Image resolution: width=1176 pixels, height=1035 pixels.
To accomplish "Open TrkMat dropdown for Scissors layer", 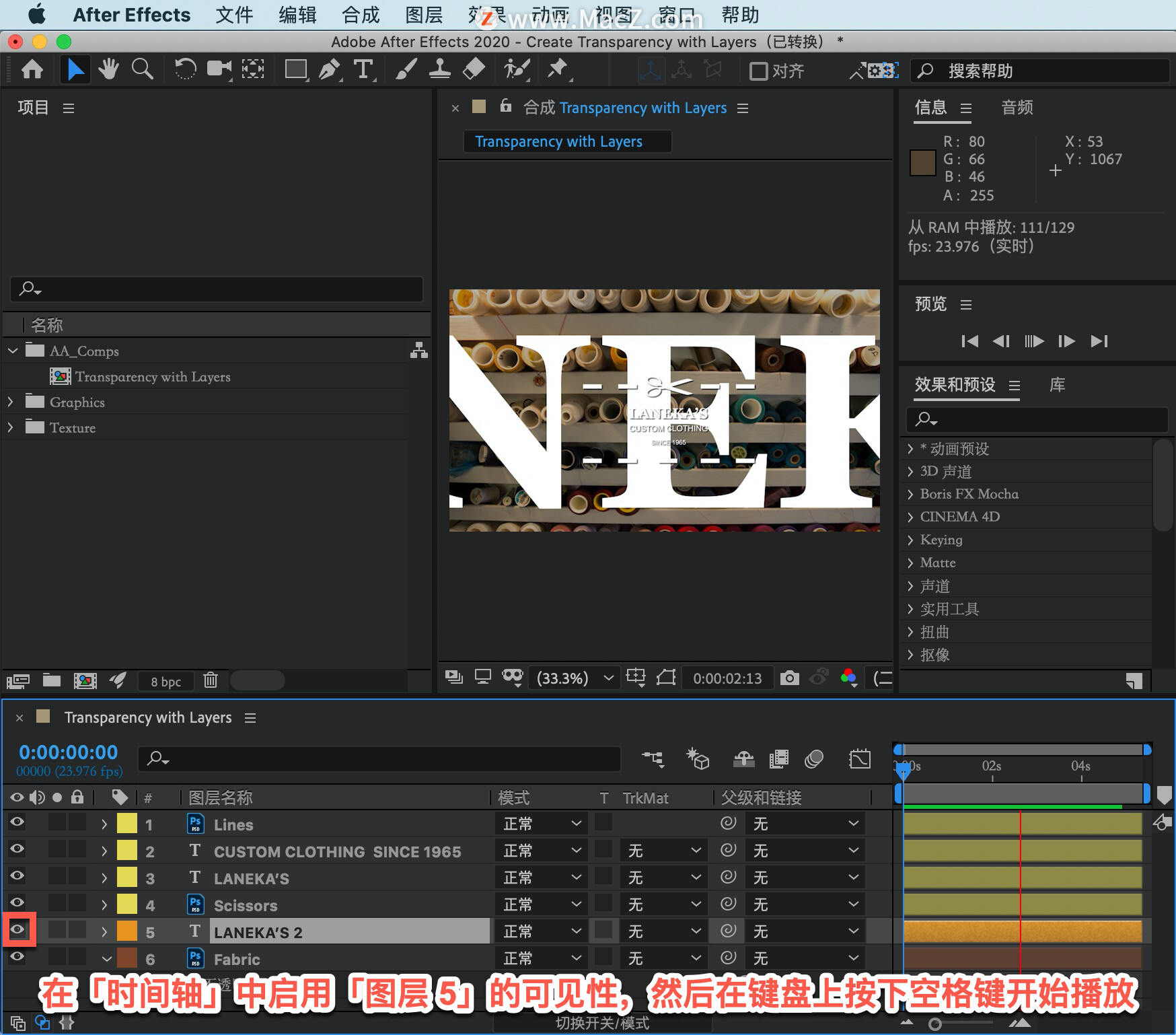I will click(663, 904).
